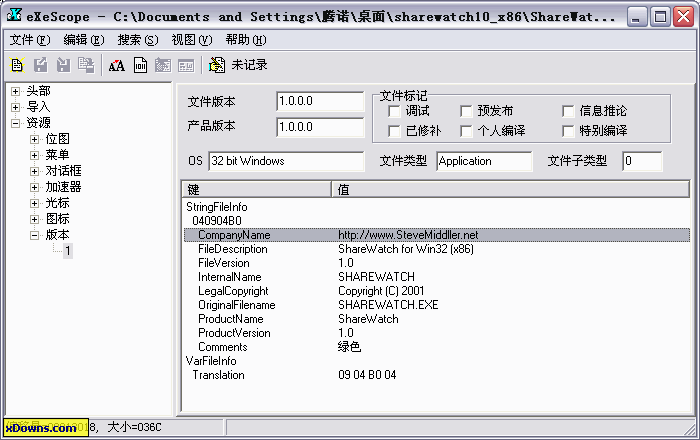The width and height of the screenshot is (700, 440).
Task: Click the 文件子类型 field showing 0
Action: pos(642,161)
